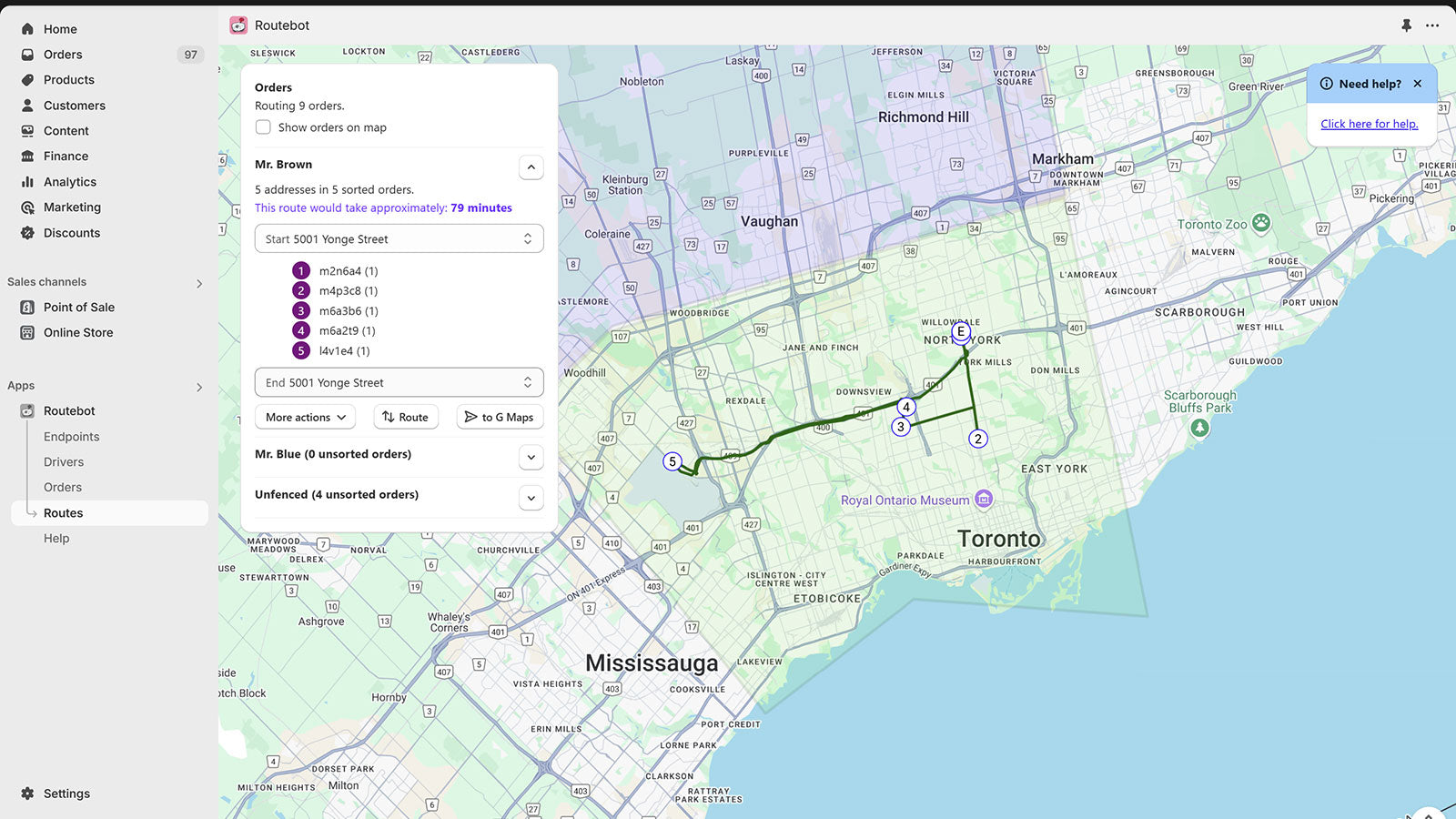Click the Settings gear icon
This screenshot has height=819, width=1456.
coord(27,794)
